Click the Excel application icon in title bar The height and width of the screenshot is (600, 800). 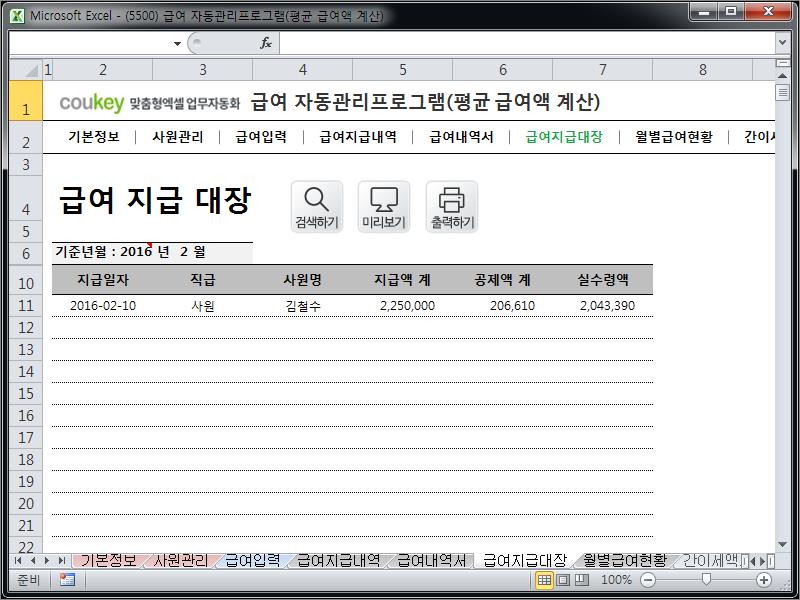click(x=17, y=16)
